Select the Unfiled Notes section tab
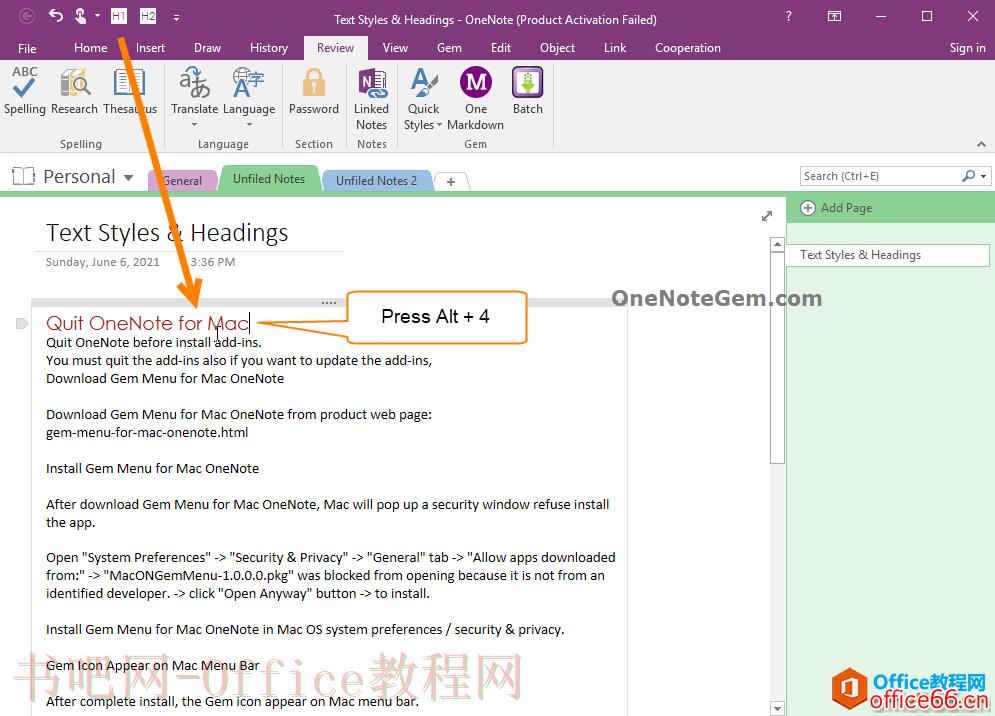The height and width of the screenshot is (716, 995). 269,179
